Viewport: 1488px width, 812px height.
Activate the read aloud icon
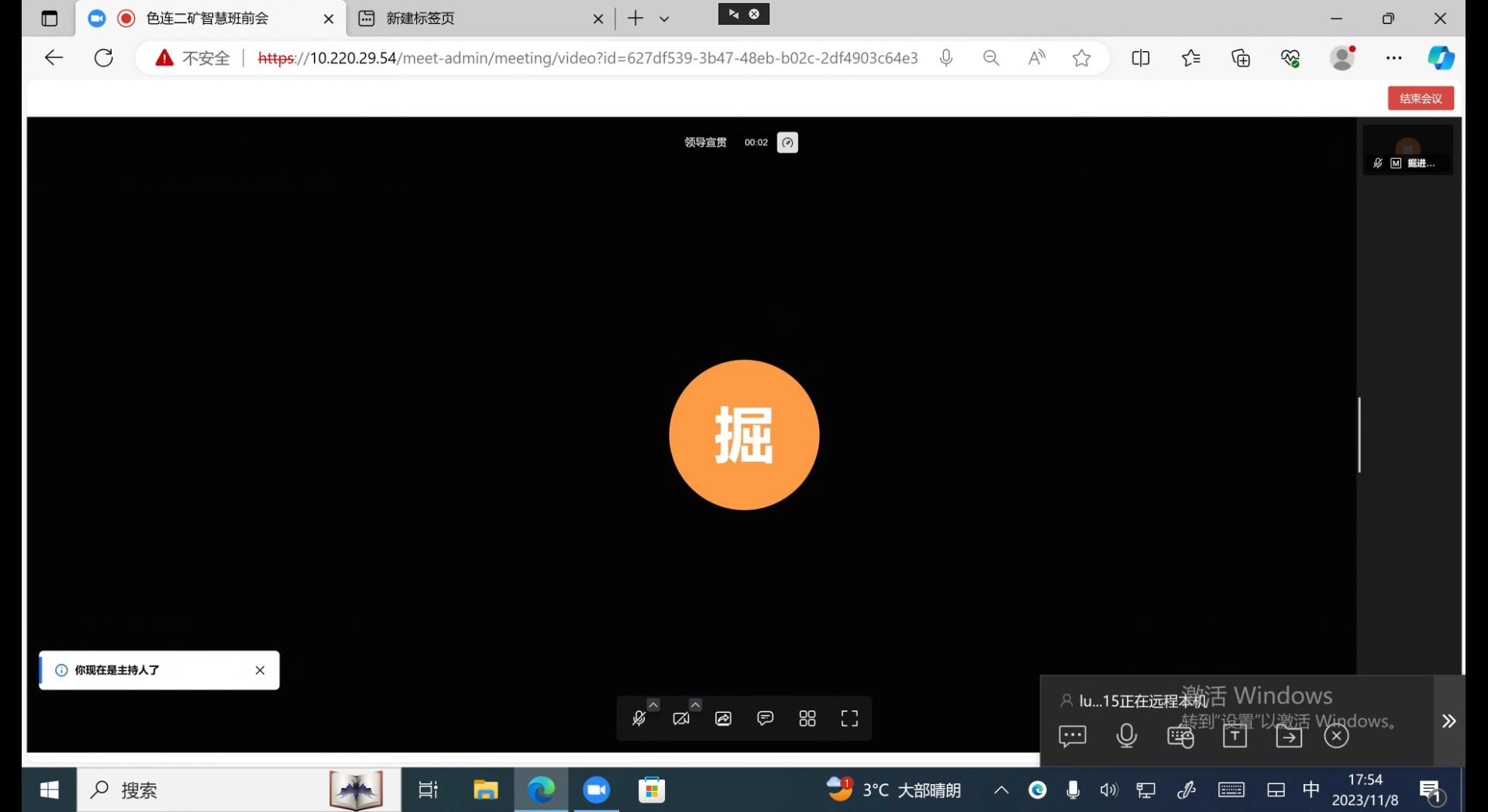pos(1036,58)
